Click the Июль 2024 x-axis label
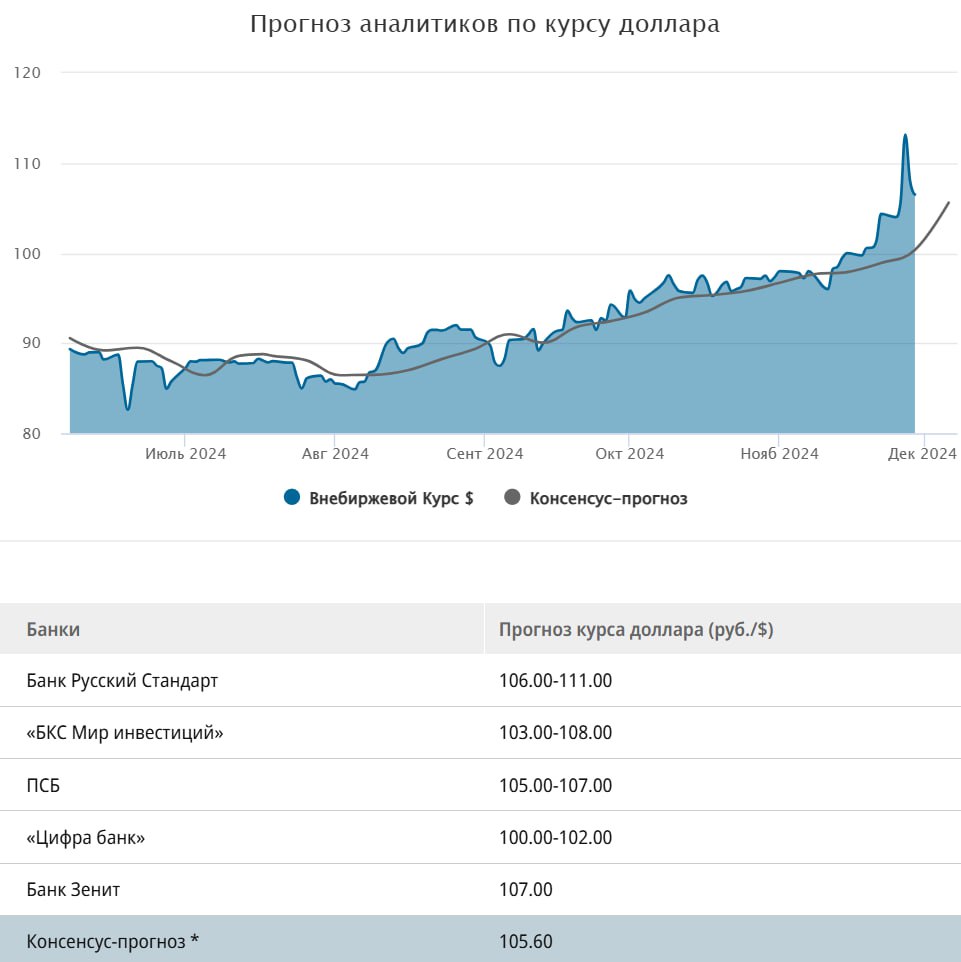Screen dimensions: 961x962 tap(185, 454)
